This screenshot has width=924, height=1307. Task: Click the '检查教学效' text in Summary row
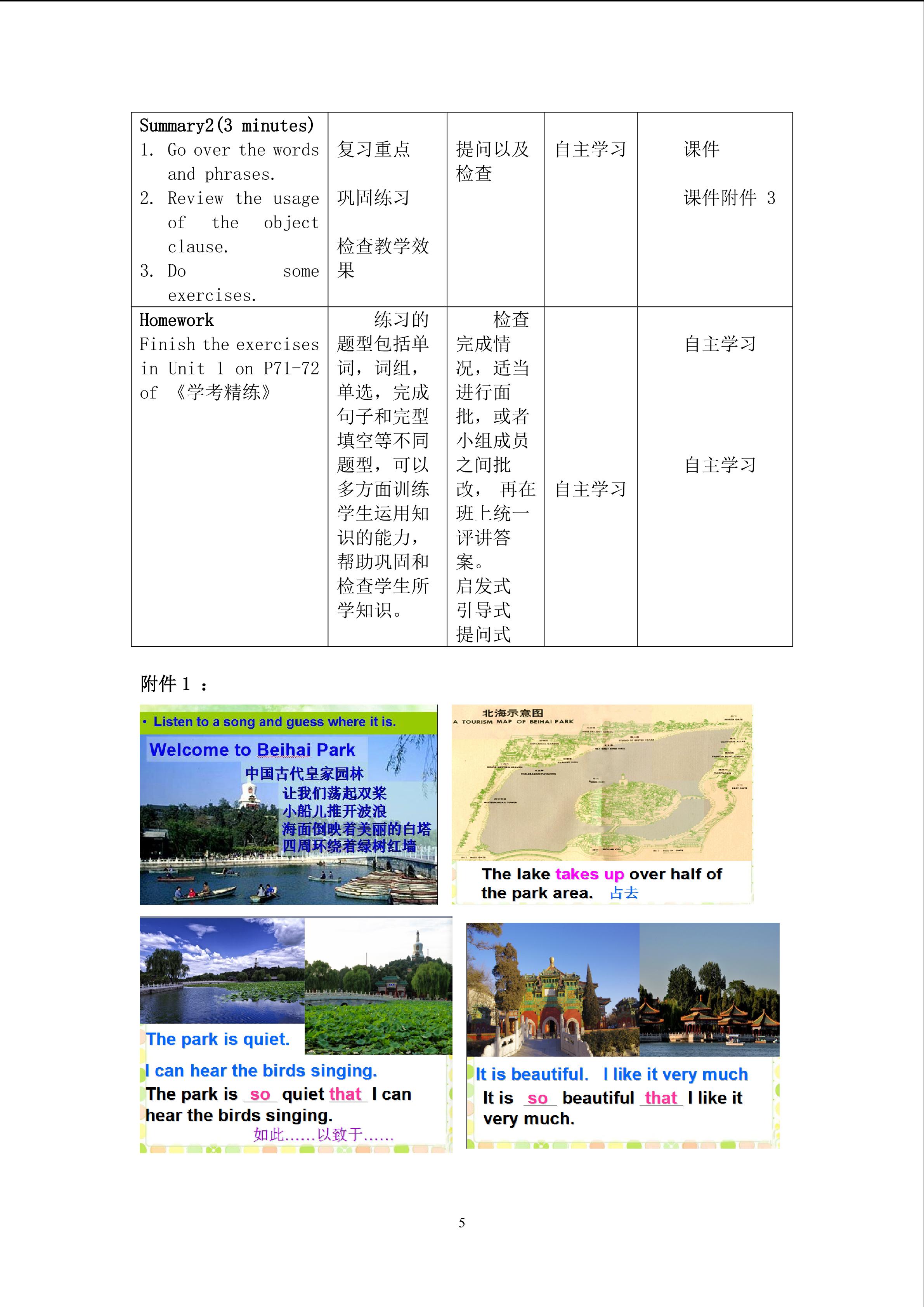[x=383, y=246]
